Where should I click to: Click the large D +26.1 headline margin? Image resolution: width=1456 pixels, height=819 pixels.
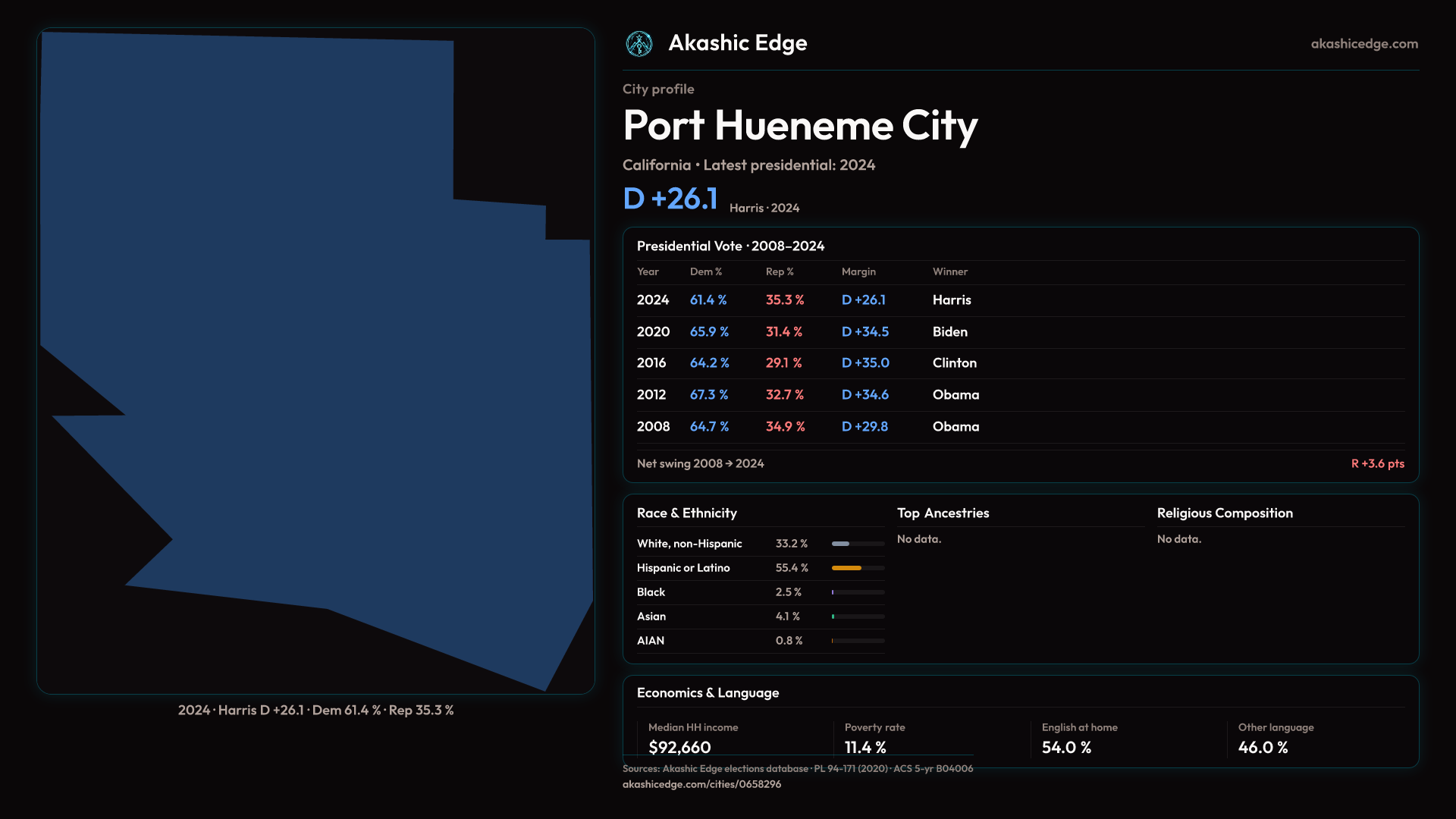coord(670,199)
